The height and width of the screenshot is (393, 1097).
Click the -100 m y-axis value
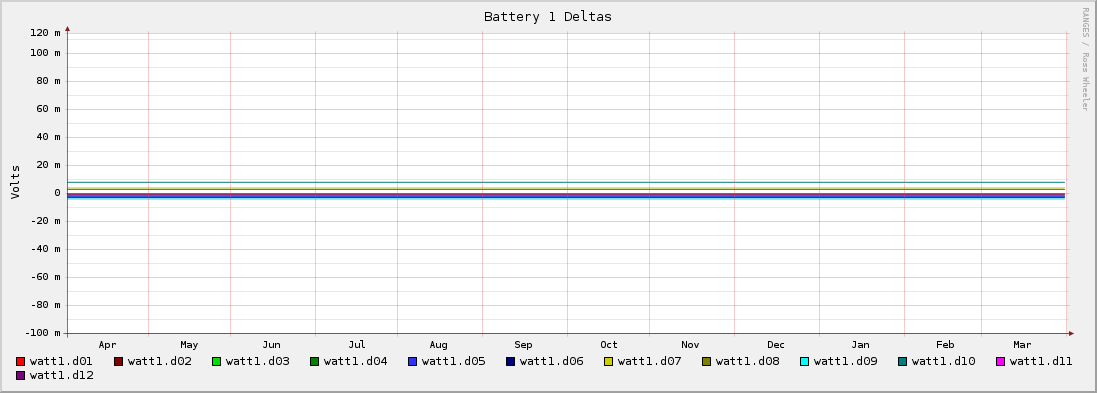(x=43, y=333)
